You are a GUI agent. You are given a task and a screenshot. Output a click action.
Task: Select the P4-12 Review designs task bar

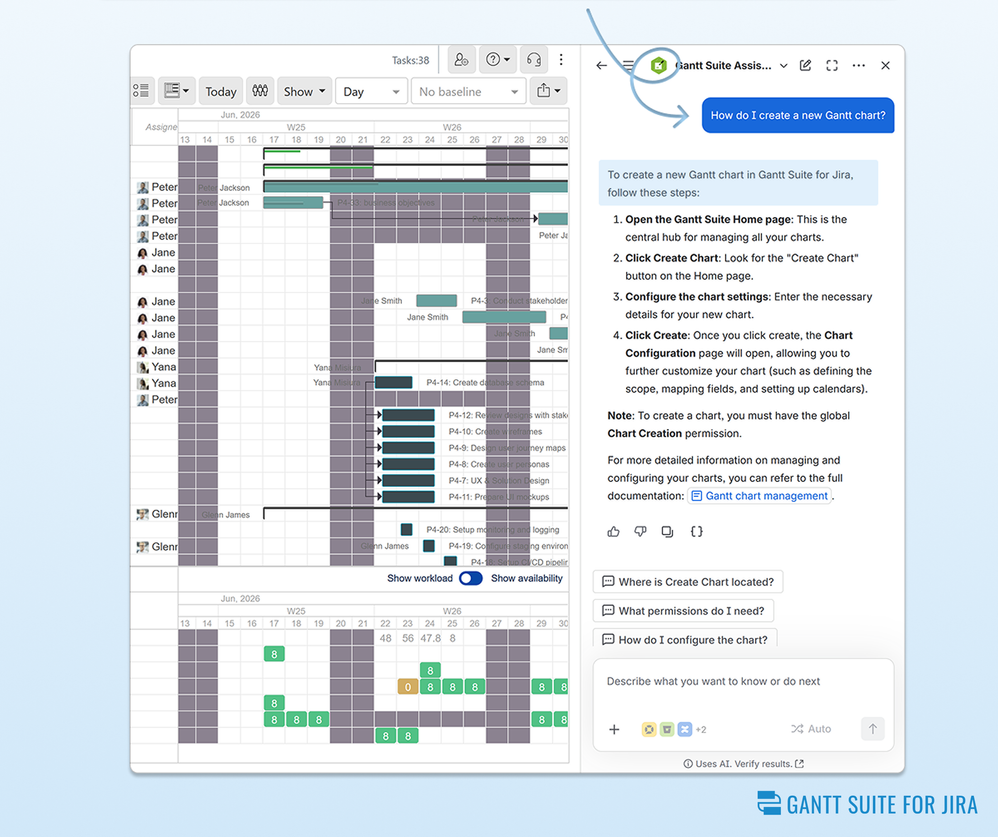pos(409,415)
